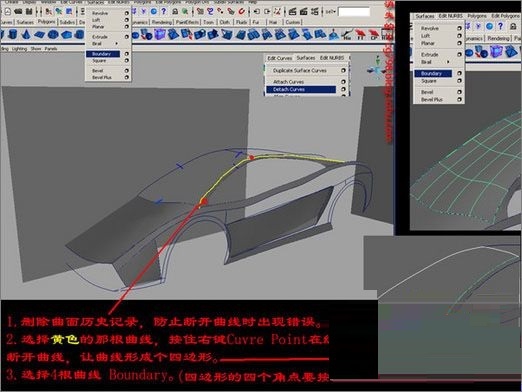
Task: Choose Square in the left Surfaces menu
Action: point(99,61)
